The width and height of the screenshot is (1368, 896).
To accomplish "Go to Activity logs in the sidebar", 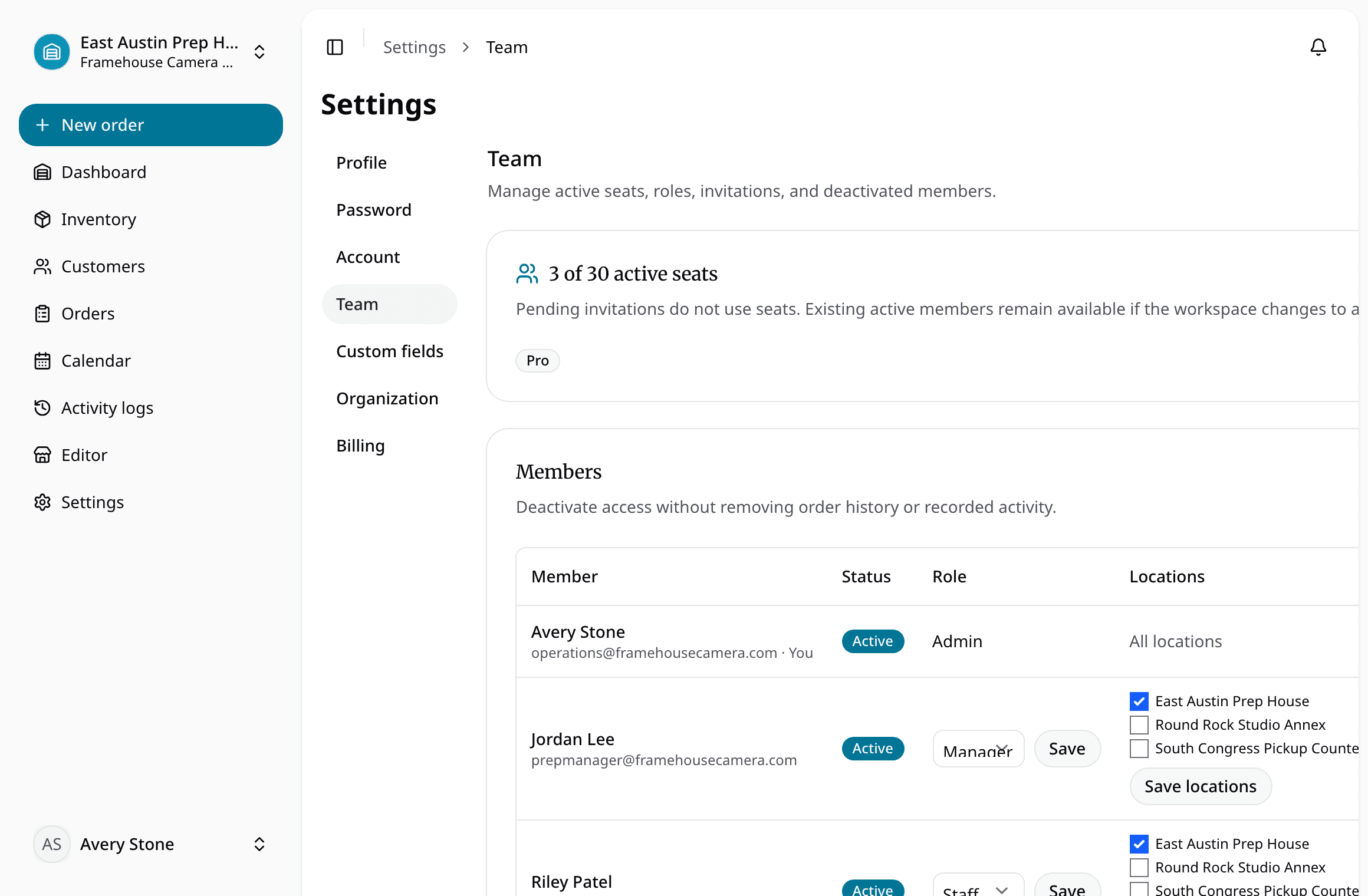I will point(151,408).
